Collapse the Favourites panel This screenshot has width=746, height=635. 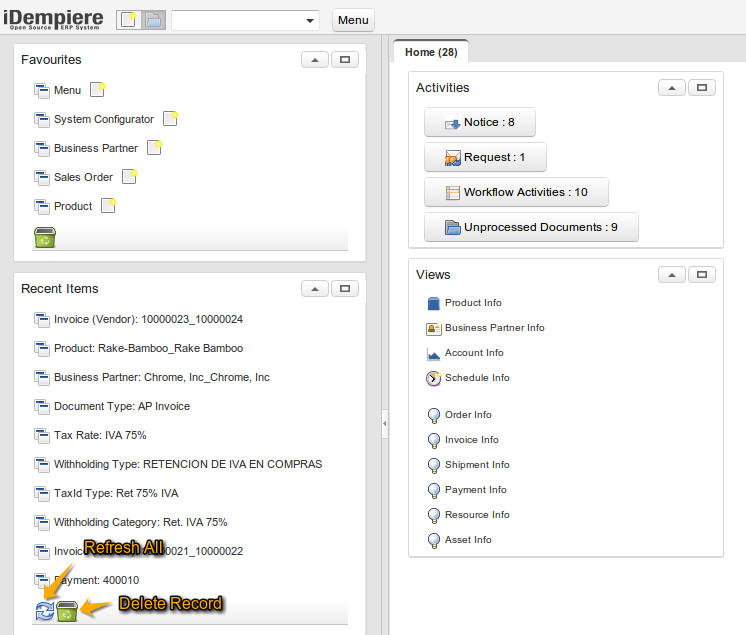tap(315, 60)
